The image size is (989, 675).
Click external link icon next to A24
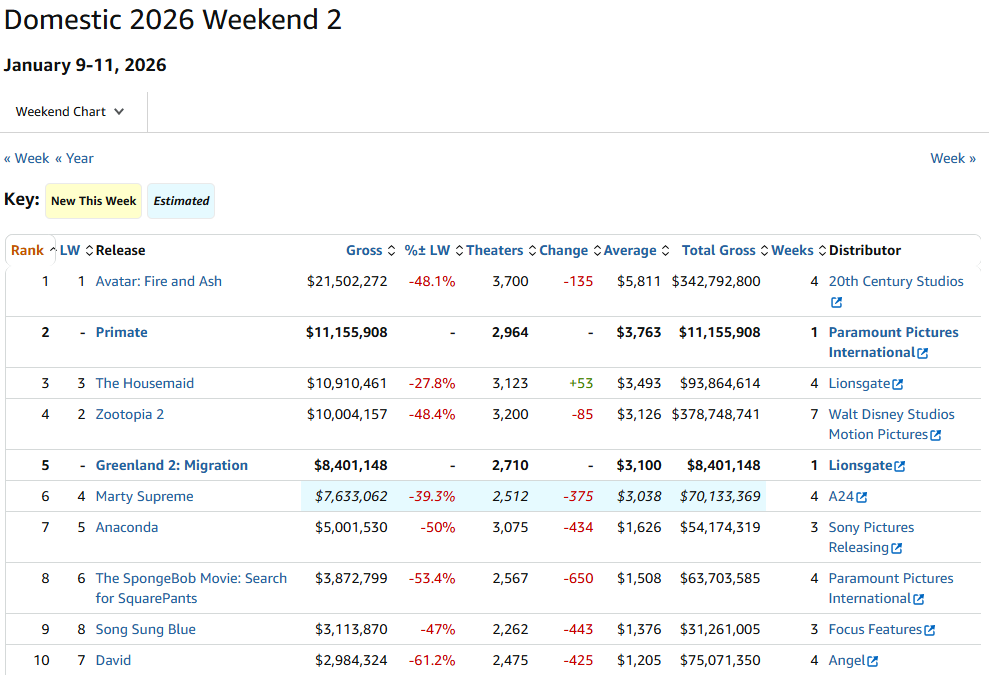point(861,497)
